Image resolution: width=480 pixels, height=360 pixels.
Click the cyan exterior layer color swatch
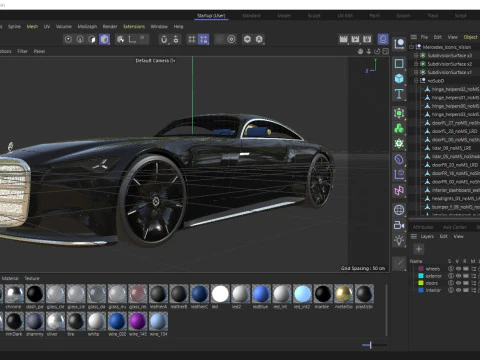coord(421,276)
